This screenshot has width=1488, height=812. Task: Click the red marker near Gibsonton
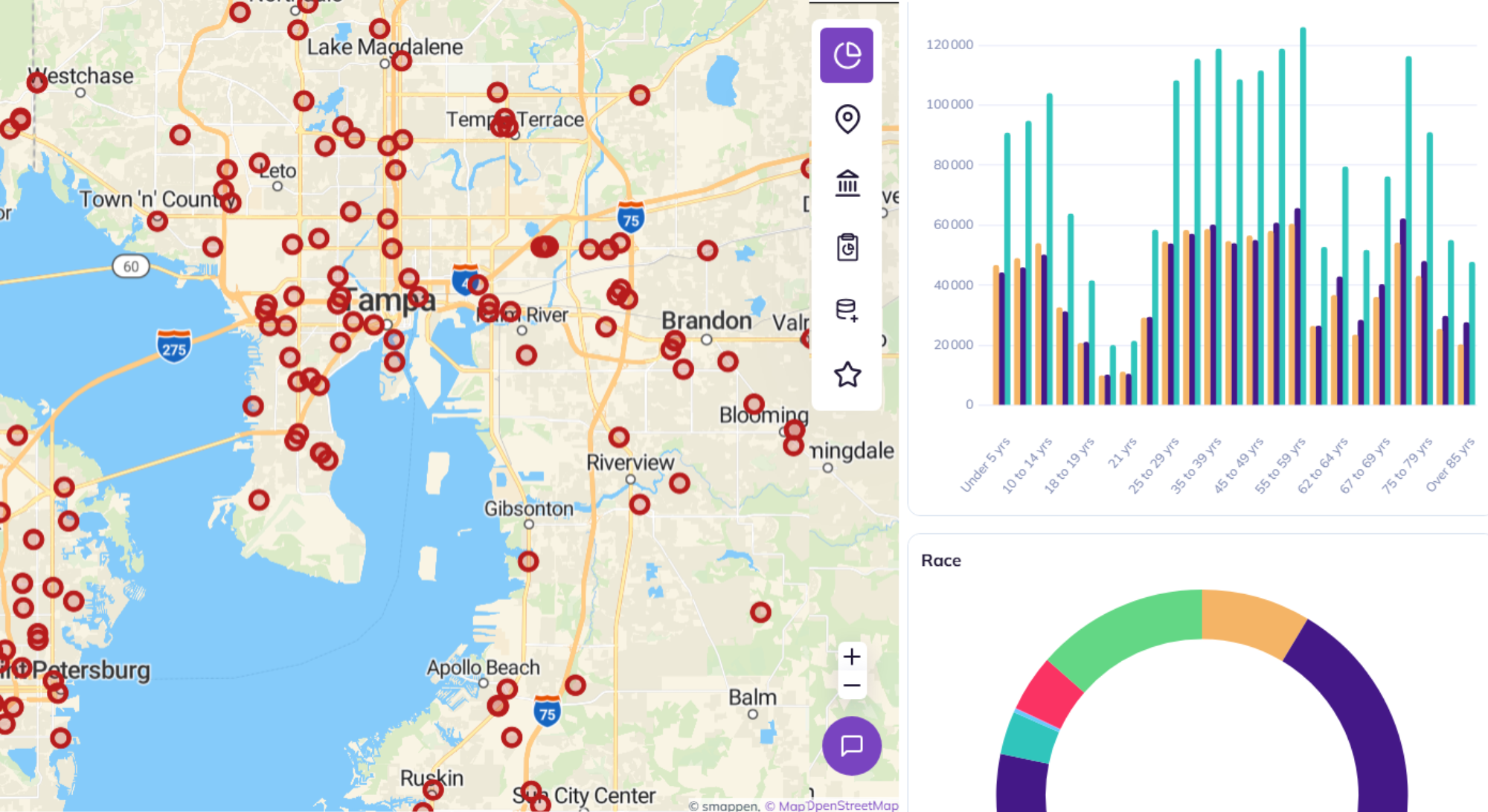point(528,562)
